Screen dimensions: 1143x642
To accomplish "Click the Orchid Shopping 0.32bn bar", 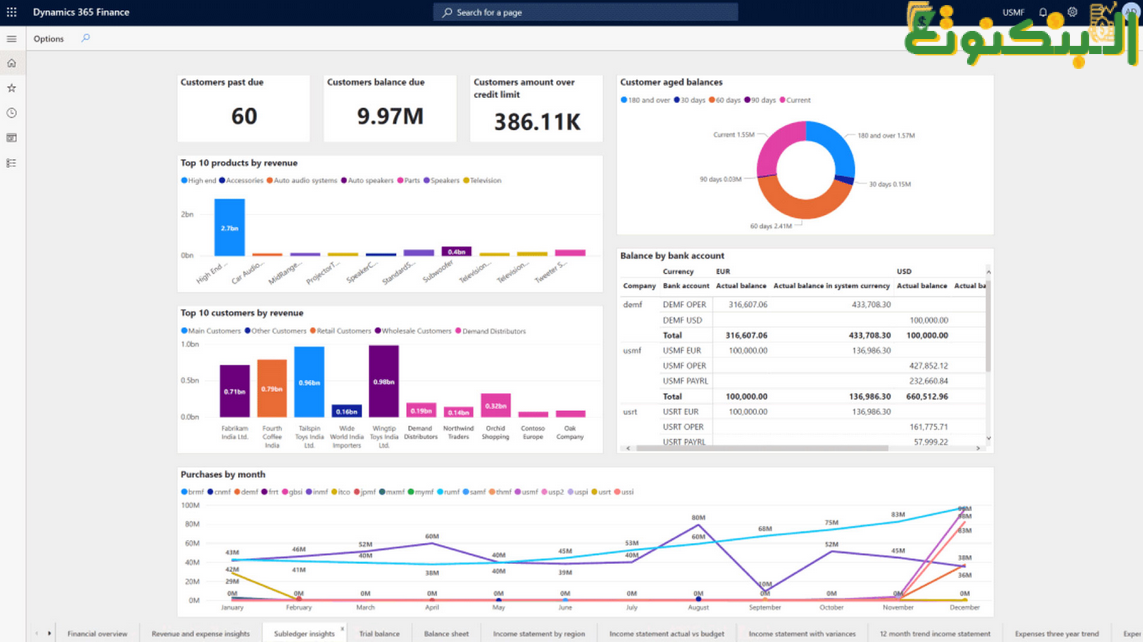I will (496, 405).
